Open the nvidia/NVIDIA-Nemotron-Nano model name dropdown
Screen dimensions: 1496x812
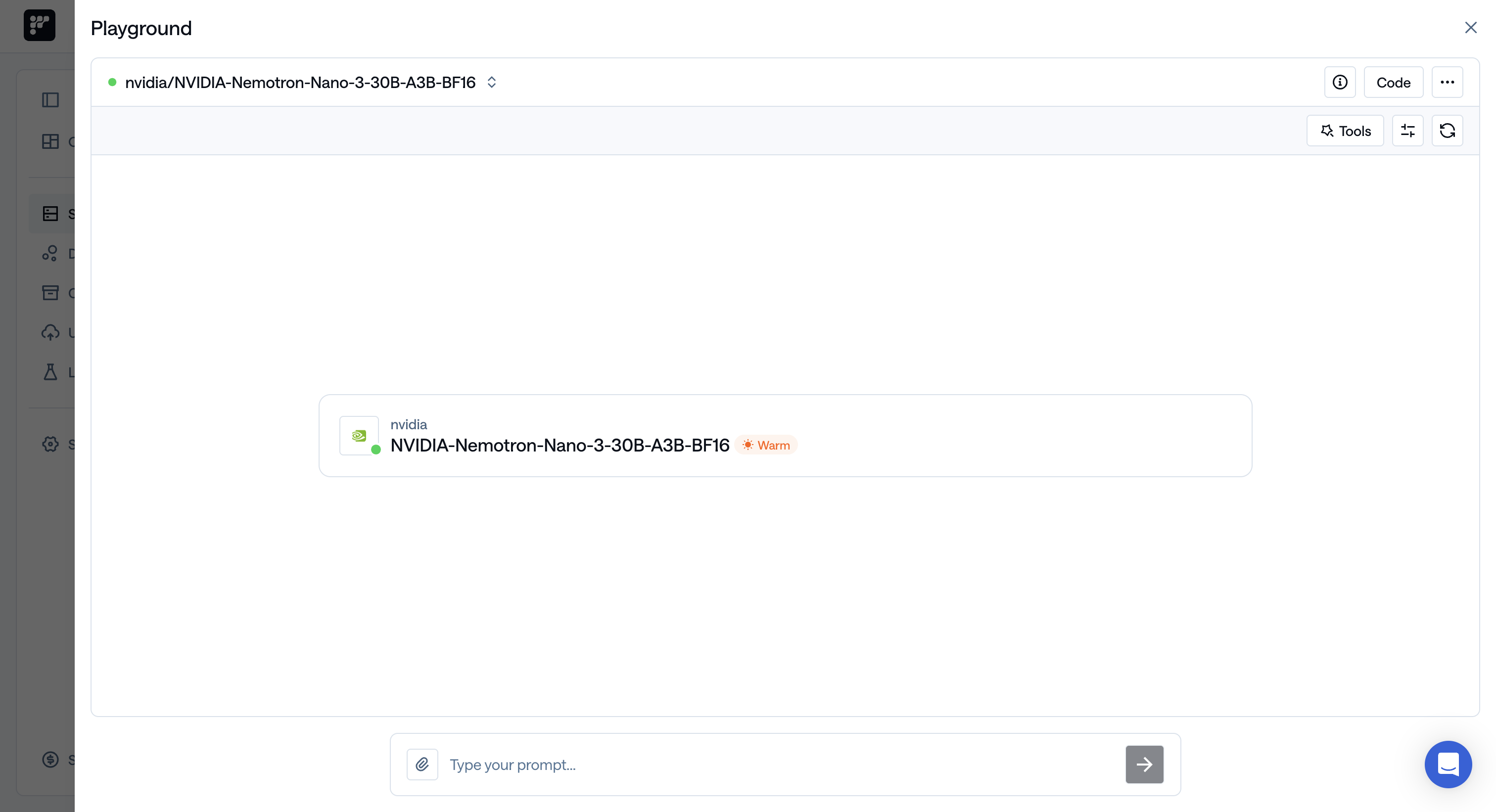point(300,83)
